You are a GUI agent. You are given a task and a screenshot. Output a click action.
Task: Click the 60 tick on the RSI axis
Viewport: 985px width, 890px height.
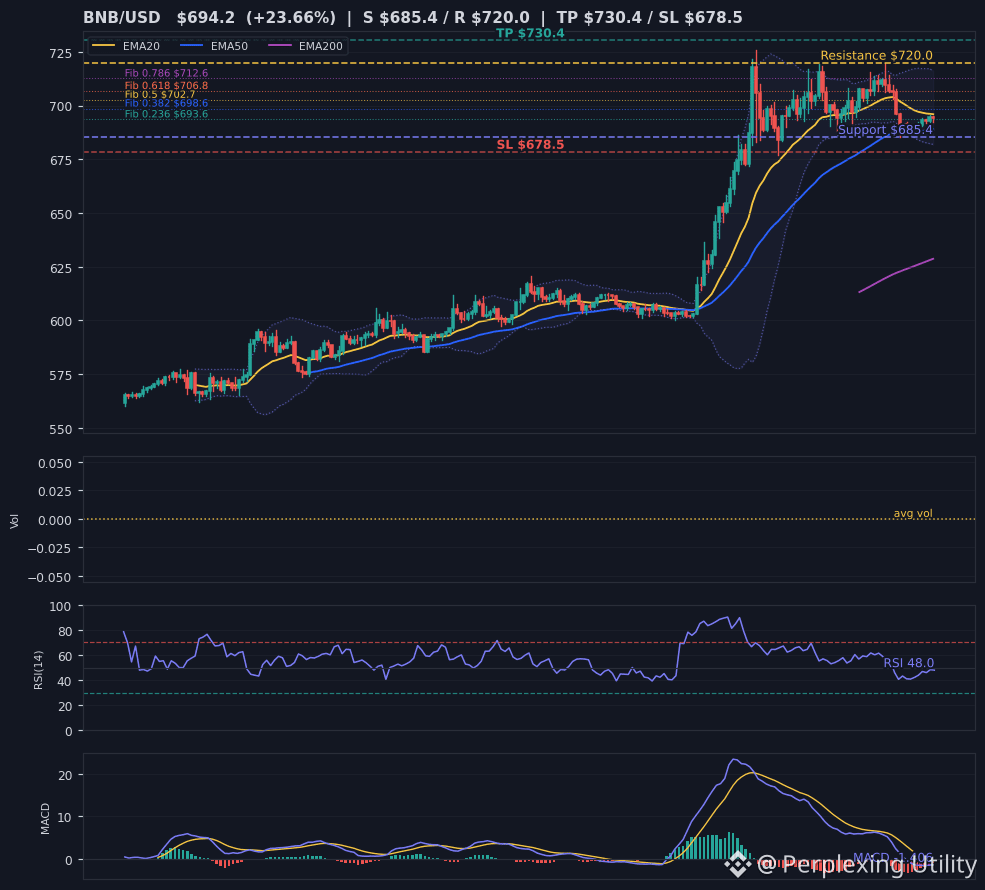[x=65, y=656]
